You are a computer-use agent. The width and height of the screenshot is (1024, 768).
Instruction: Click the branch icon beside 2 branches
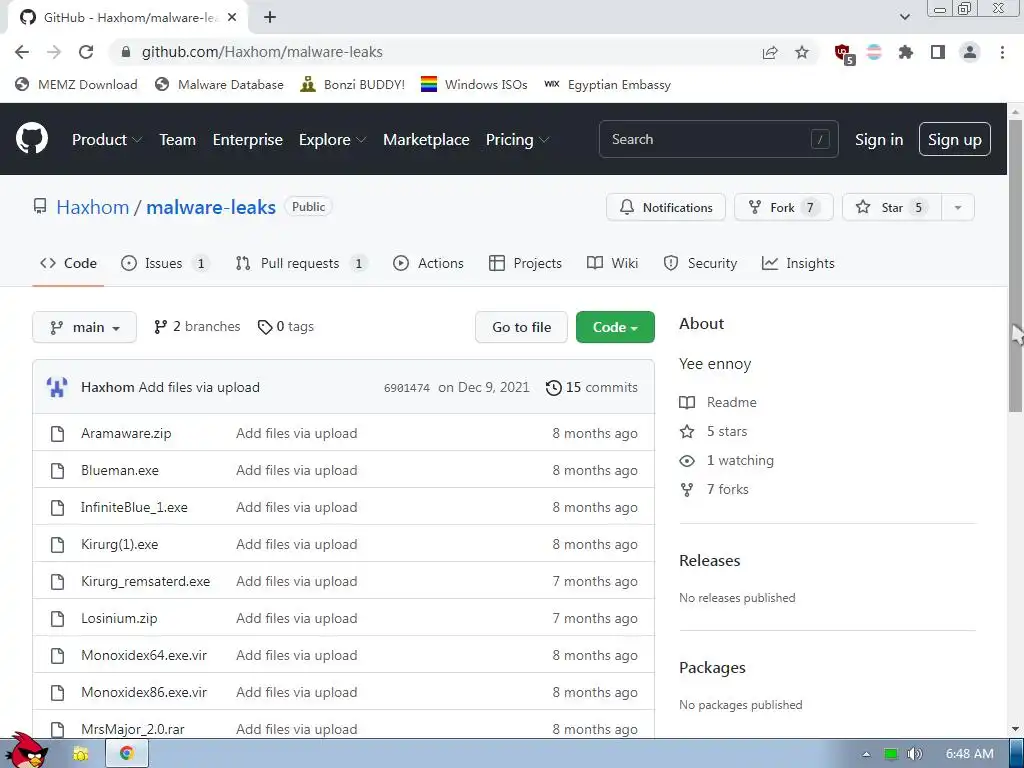click(x=160, y=327)
